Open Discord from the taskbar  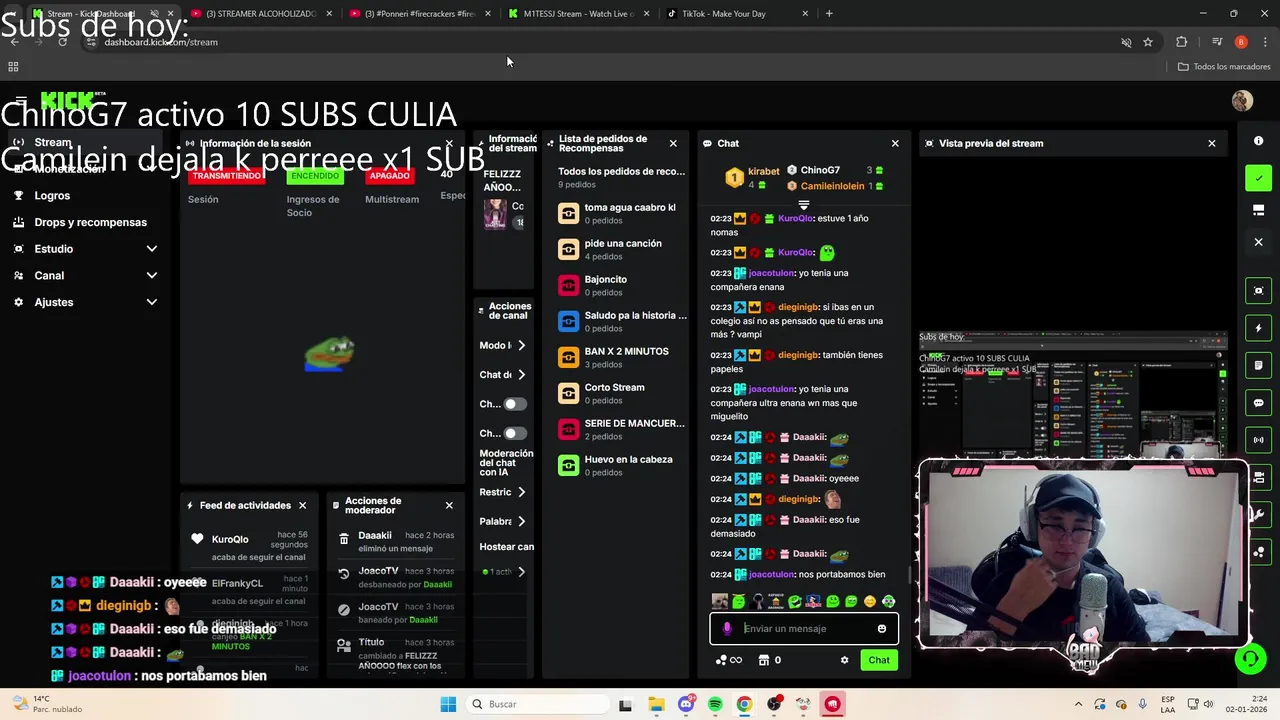[x=685, y=704]
